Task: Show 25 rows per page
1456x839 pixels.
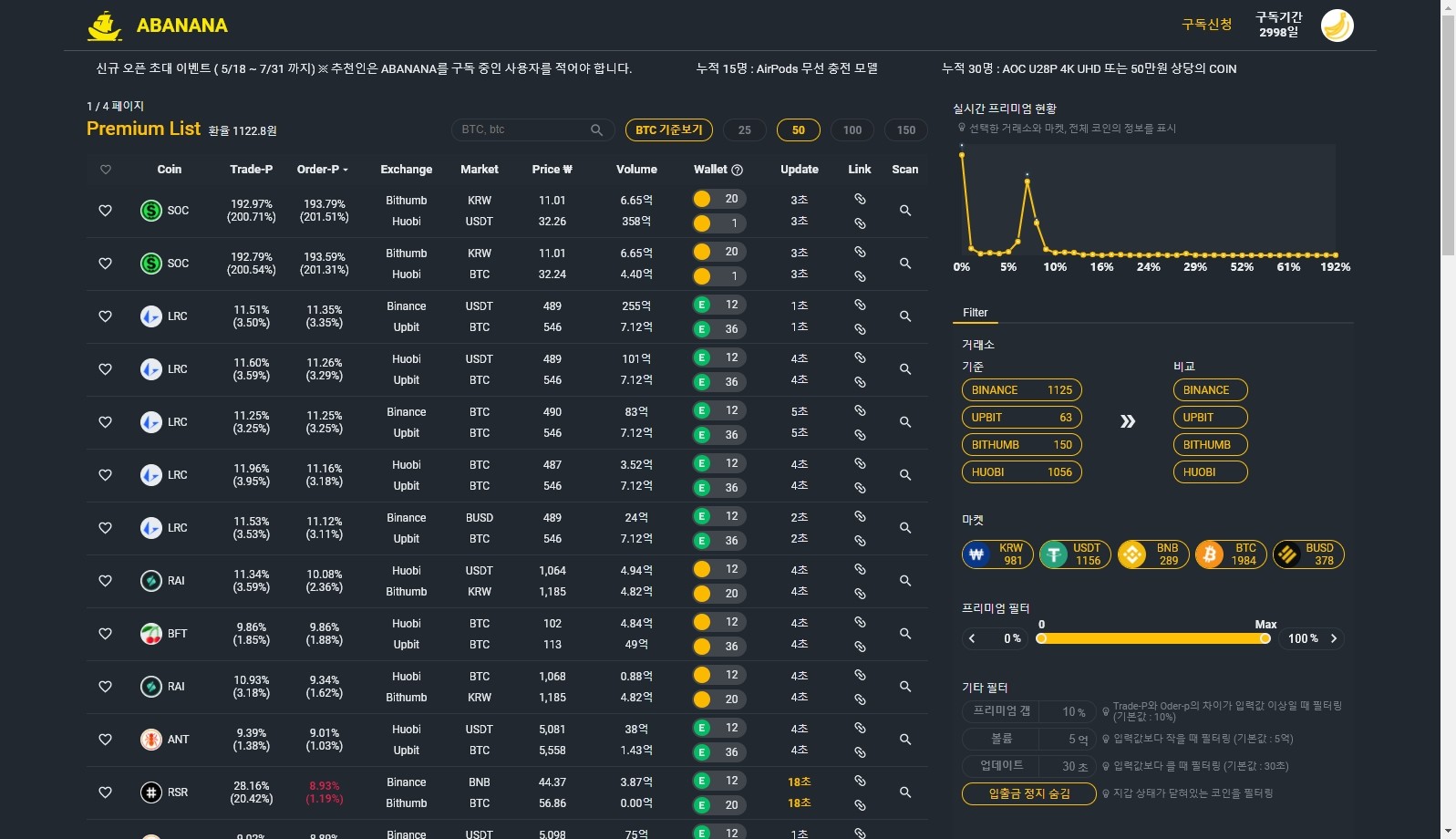Action: pyautogui.click(x=745, y=130)
